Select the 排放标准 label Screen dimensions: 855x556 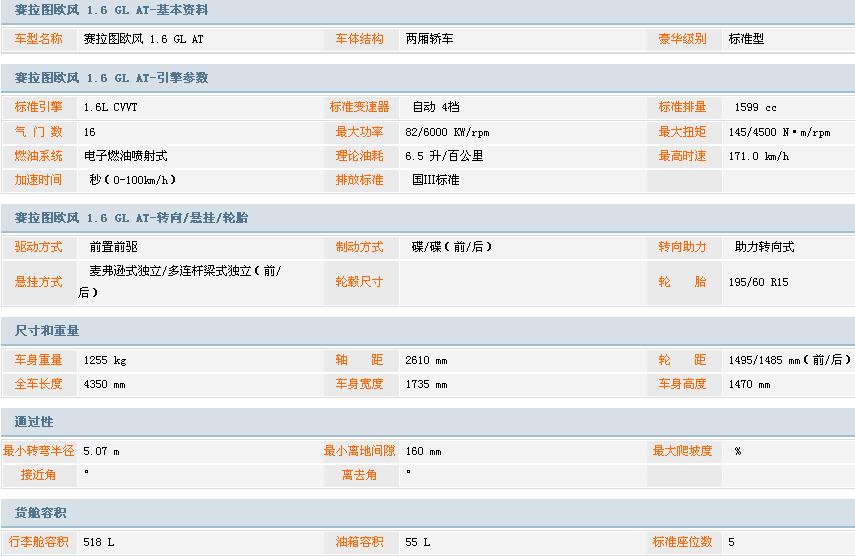[359, 180]
